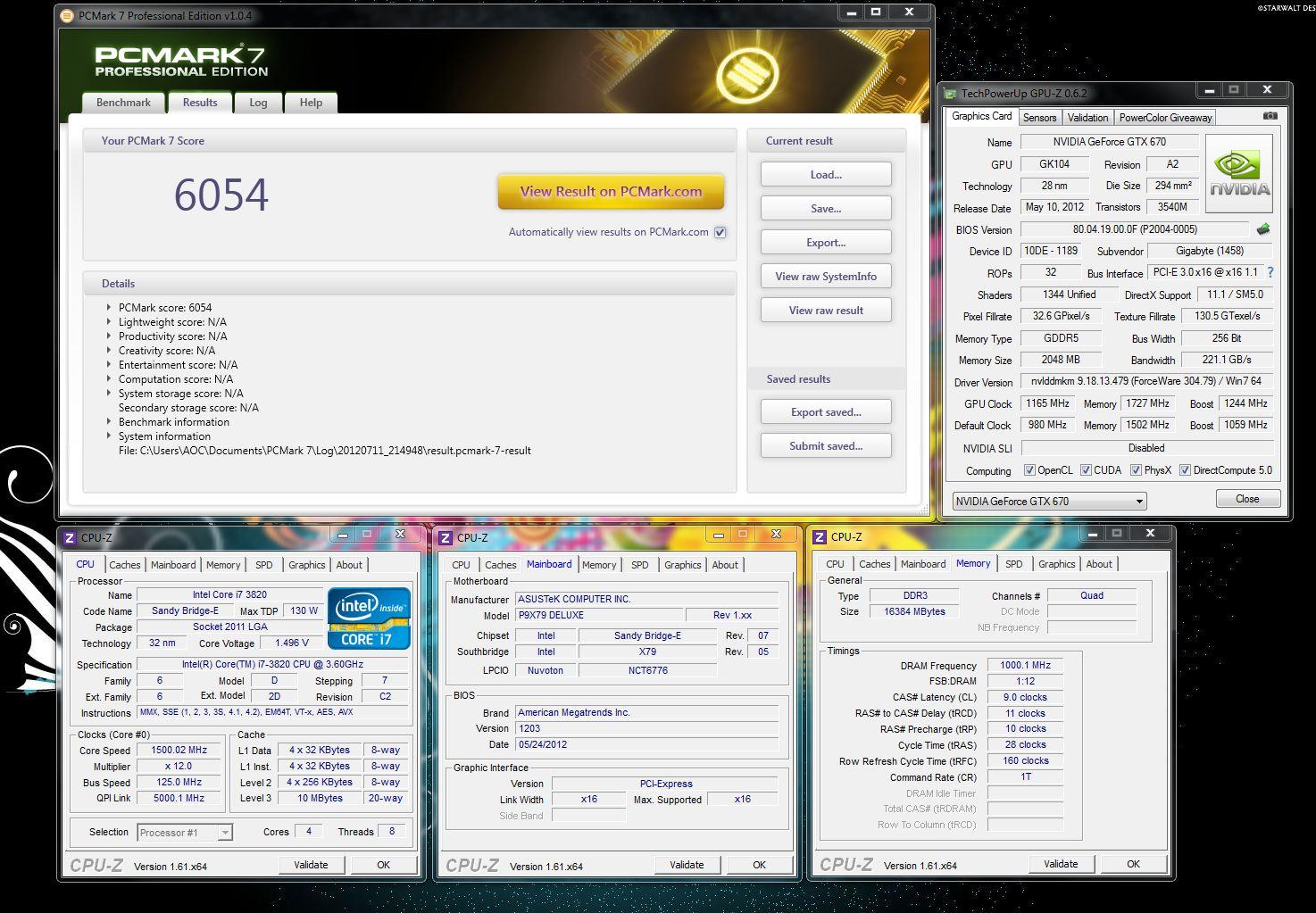Click the Intel Core i7 logo in CPU-Z
The image size is (1316, 913).
(369, 618)
